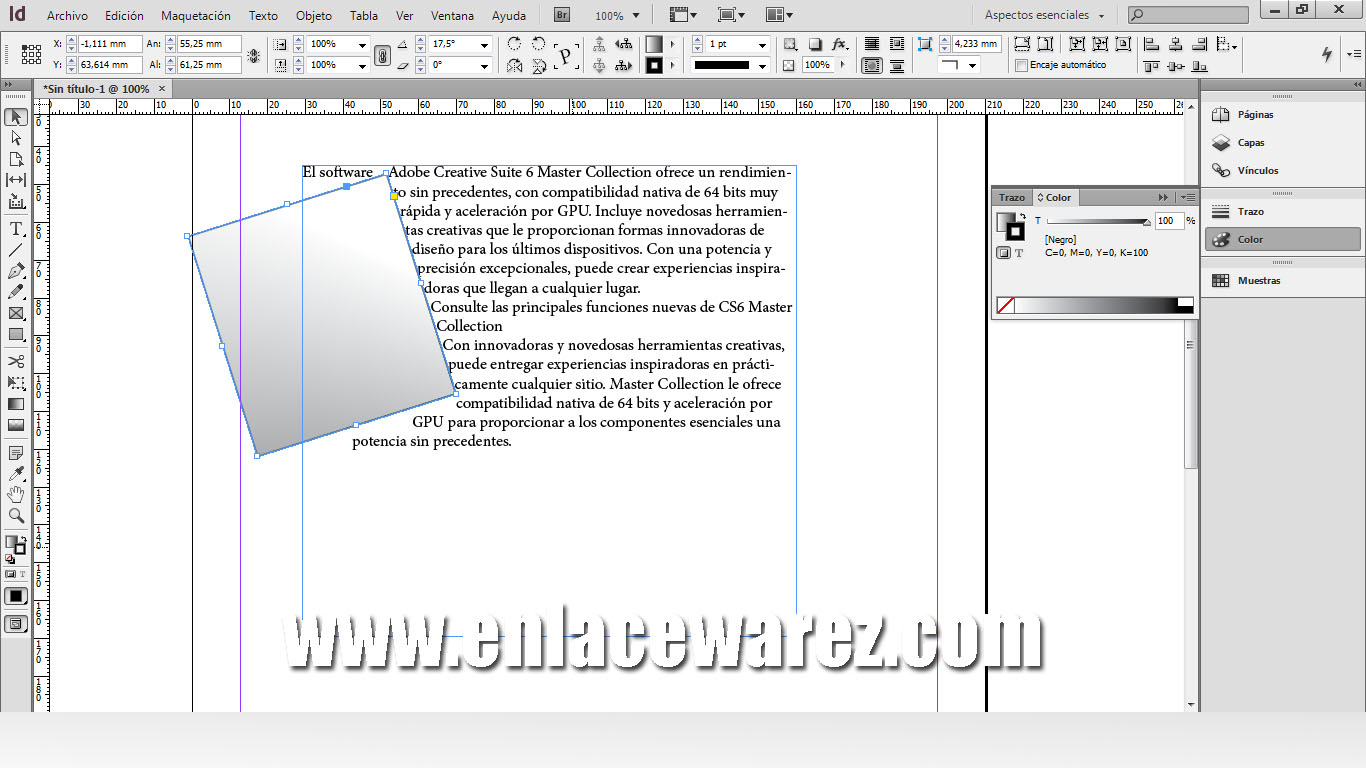This screenshot has width=1366, height=768.
Task: Select the Page tool
Action: pos(16,159)
